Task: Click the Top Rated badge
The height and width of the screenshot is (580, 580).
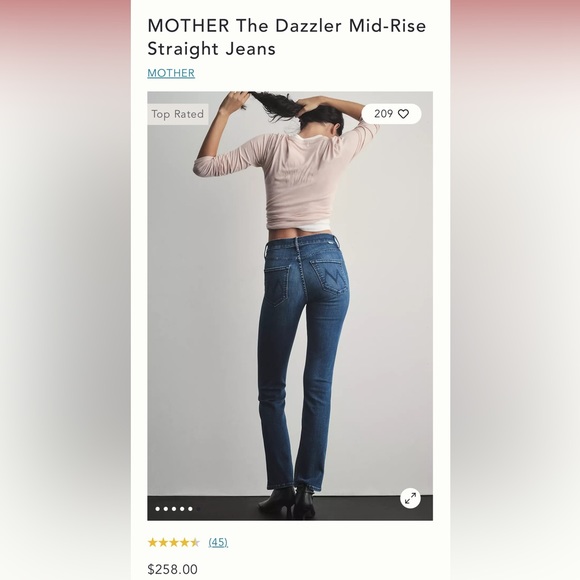Action: (x=178, y=114)
